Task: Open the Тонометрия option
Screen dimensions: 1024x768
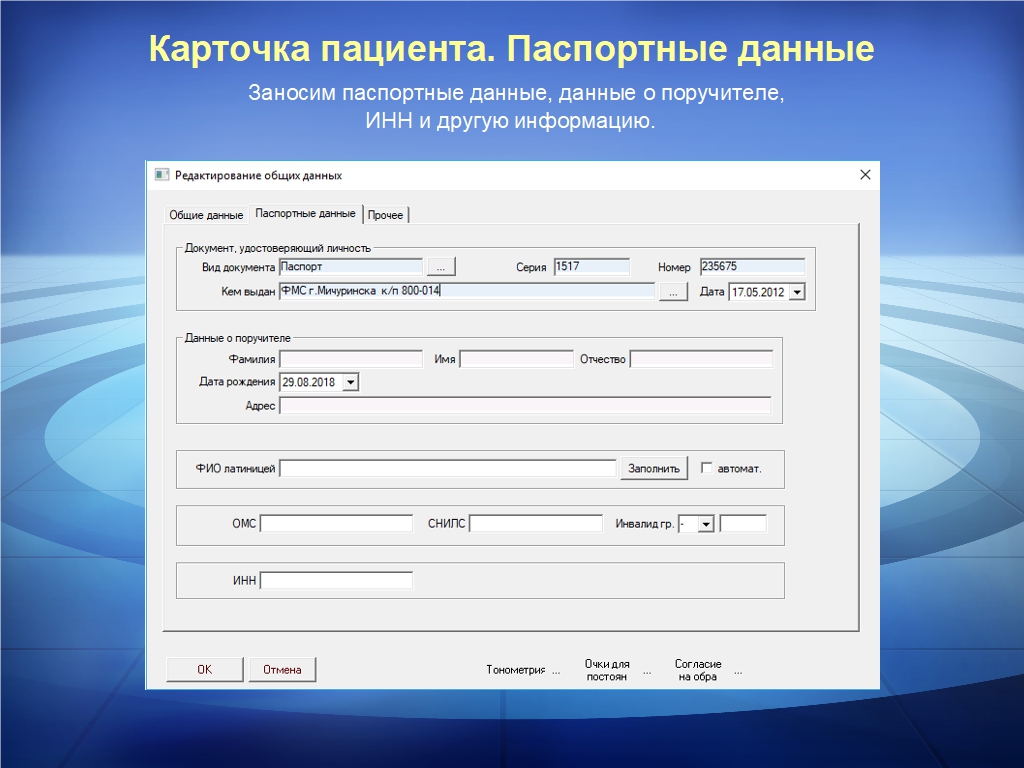Action: (522, 670)
